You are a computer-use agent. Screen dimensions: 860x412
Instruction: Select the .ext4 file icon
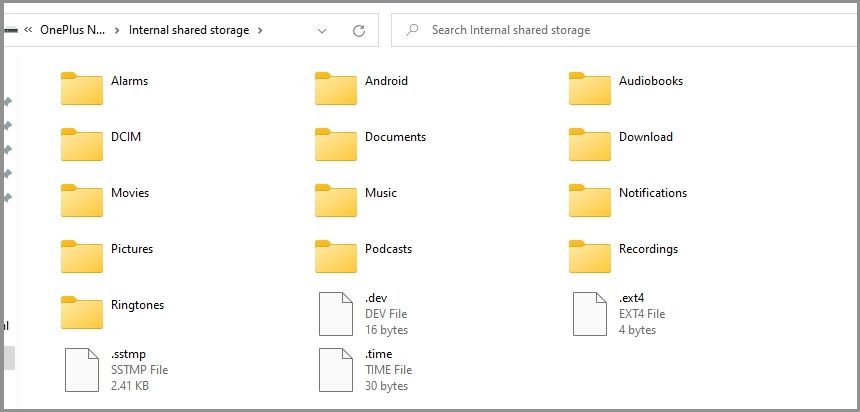coord(589,313)
